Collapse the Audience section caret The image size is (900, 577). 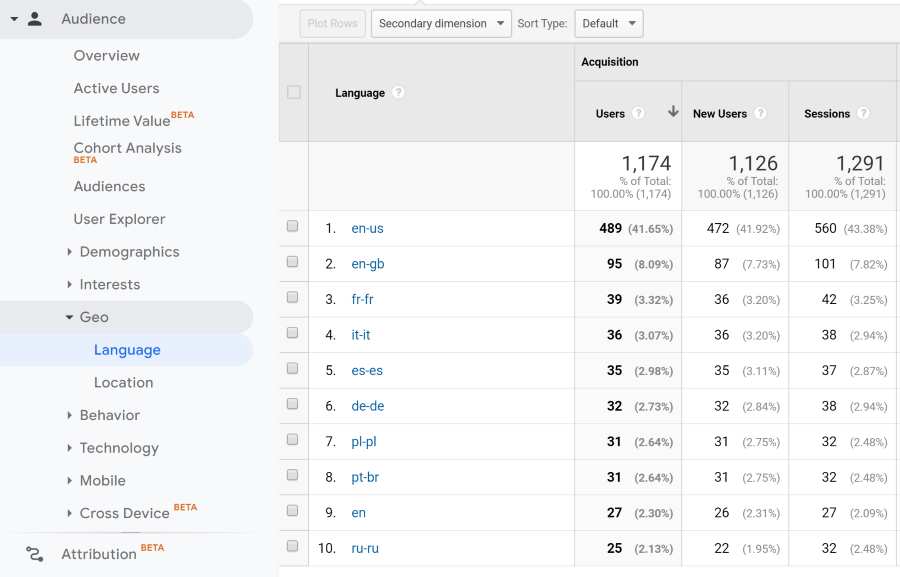(x=14, y=19)
